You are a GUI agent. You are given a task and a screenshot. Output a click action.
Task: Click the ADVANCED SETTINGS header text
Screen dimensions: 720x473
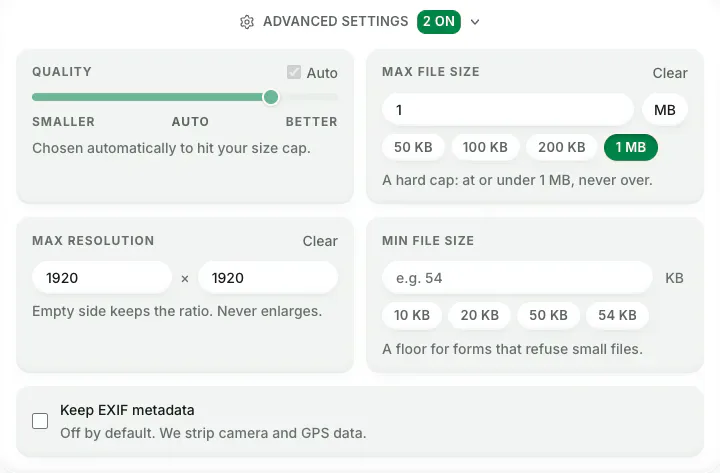click(335, 22)
